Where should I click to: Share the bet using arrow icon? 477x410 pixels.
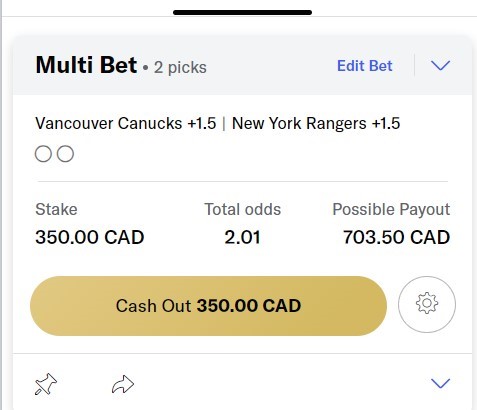[123, 384]
